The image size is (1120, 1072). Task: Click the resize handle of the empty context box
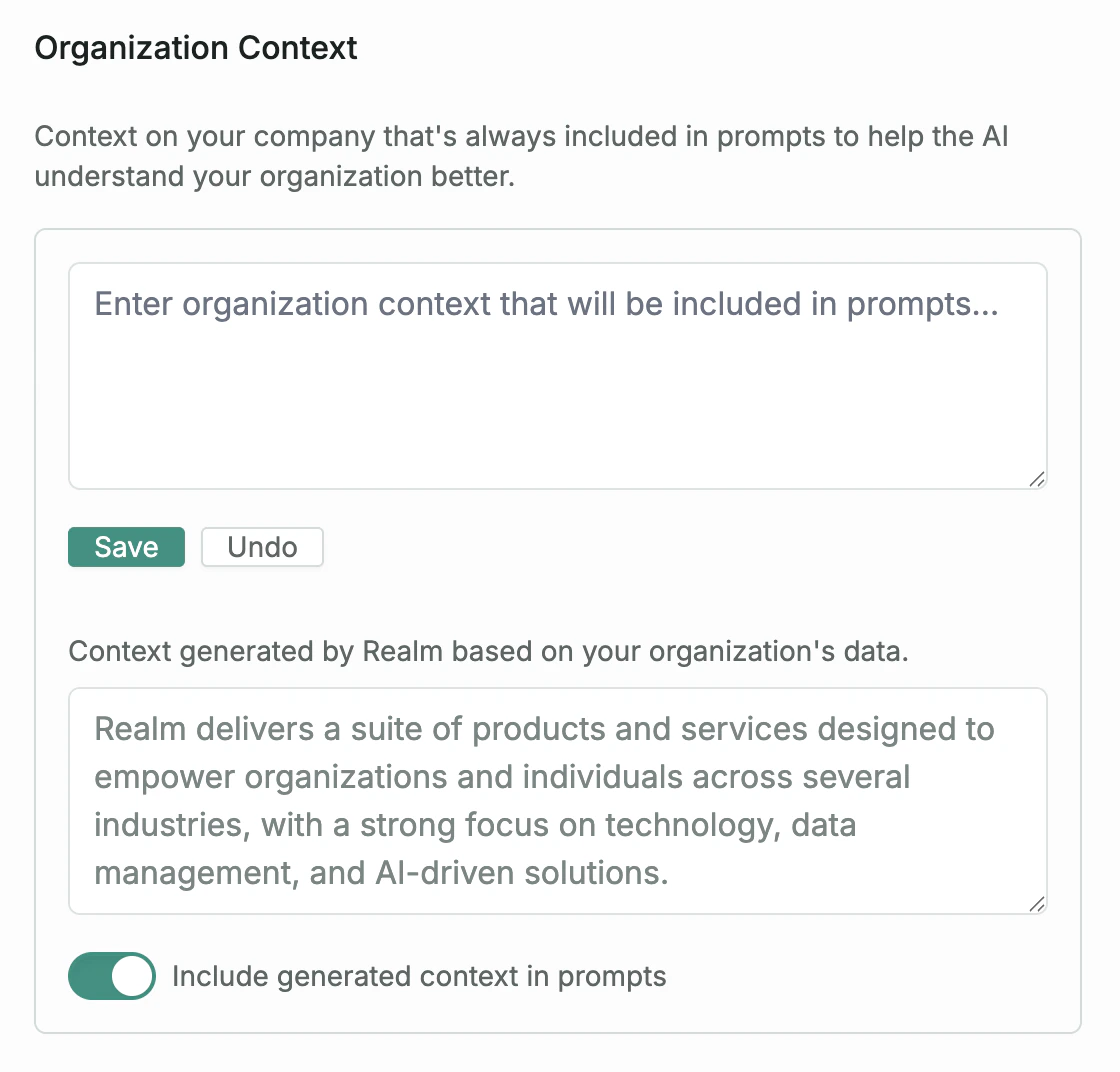[x=1036, y=480]
